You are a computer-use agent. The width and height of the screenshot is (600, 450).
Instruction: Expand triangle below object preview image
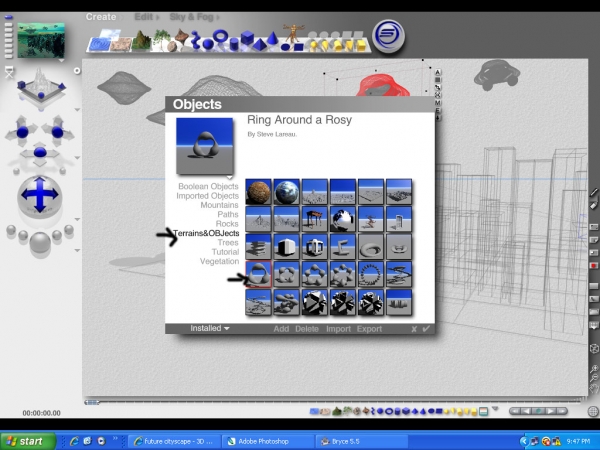point(229,177)
